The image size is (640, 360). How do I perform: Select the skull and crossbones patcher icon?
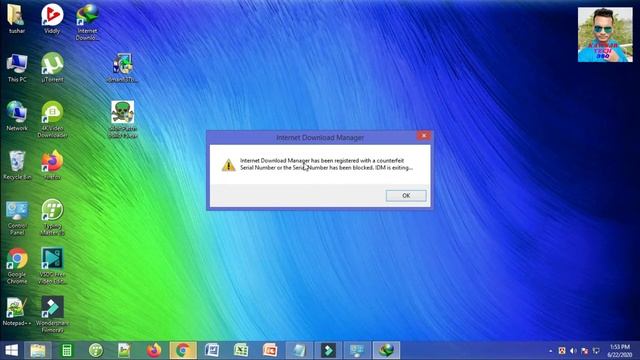(122, 120)
